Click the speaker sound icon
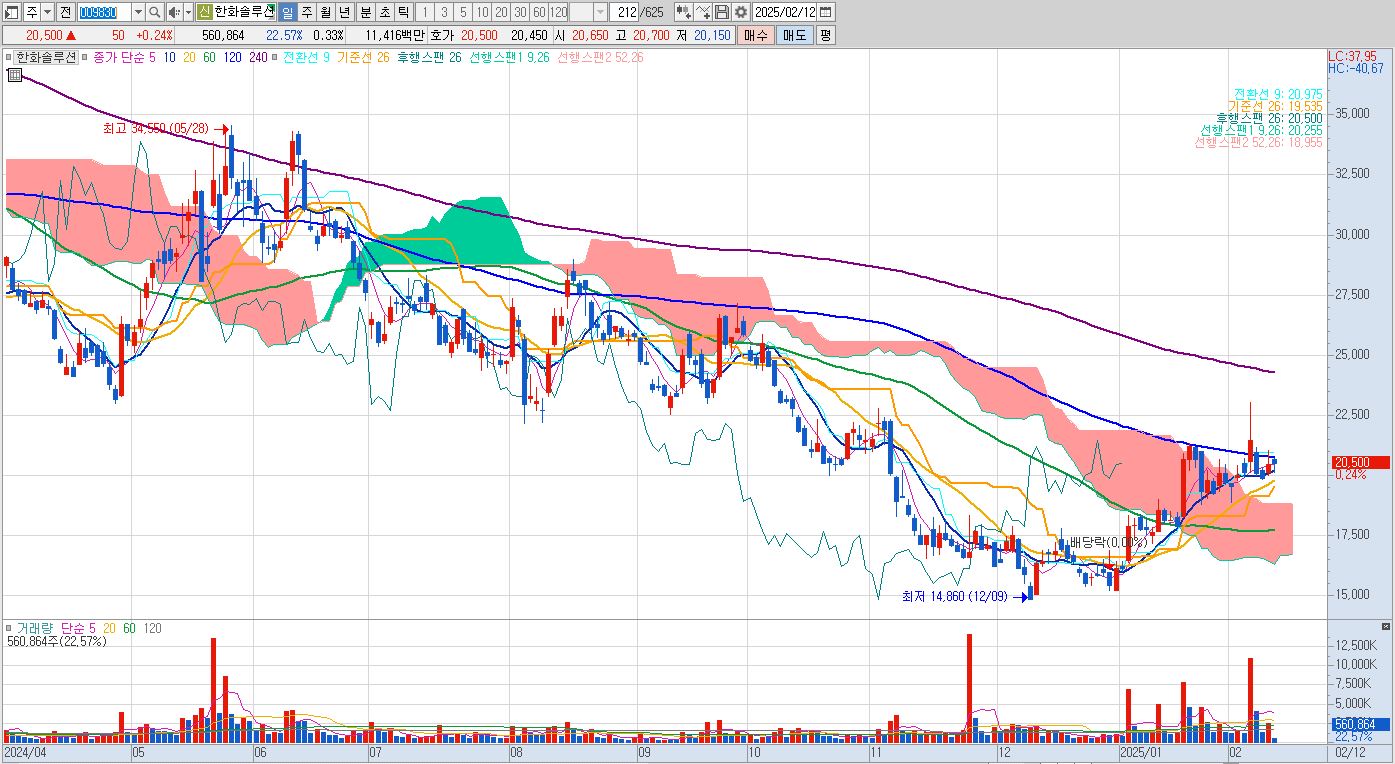This screenshot has height=764, width=1395. [x=174, y=12]
